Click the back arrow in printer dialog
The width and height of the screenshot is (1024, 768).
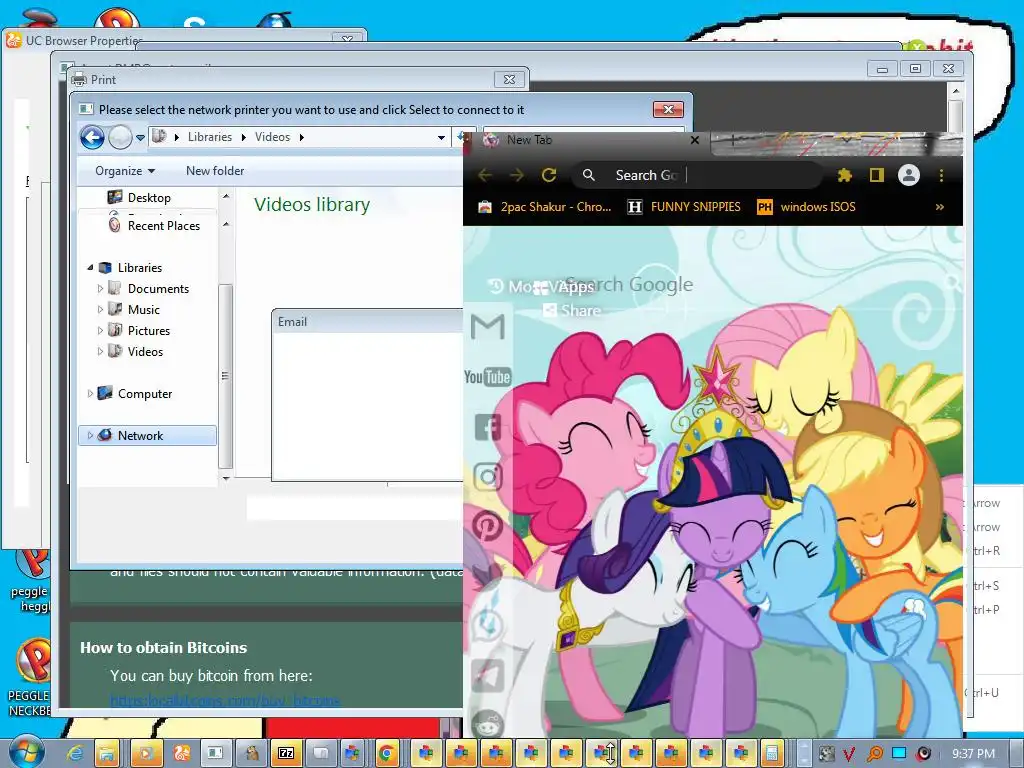92,137
